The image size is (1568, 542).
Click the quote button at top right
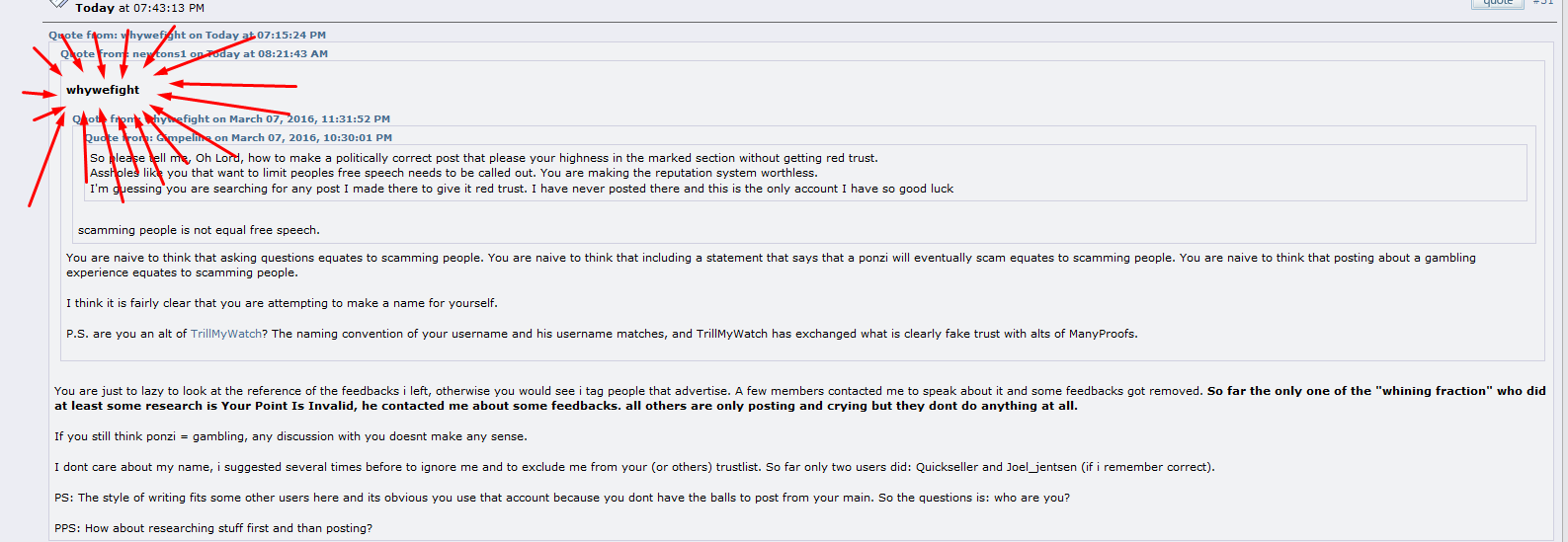1498,3
